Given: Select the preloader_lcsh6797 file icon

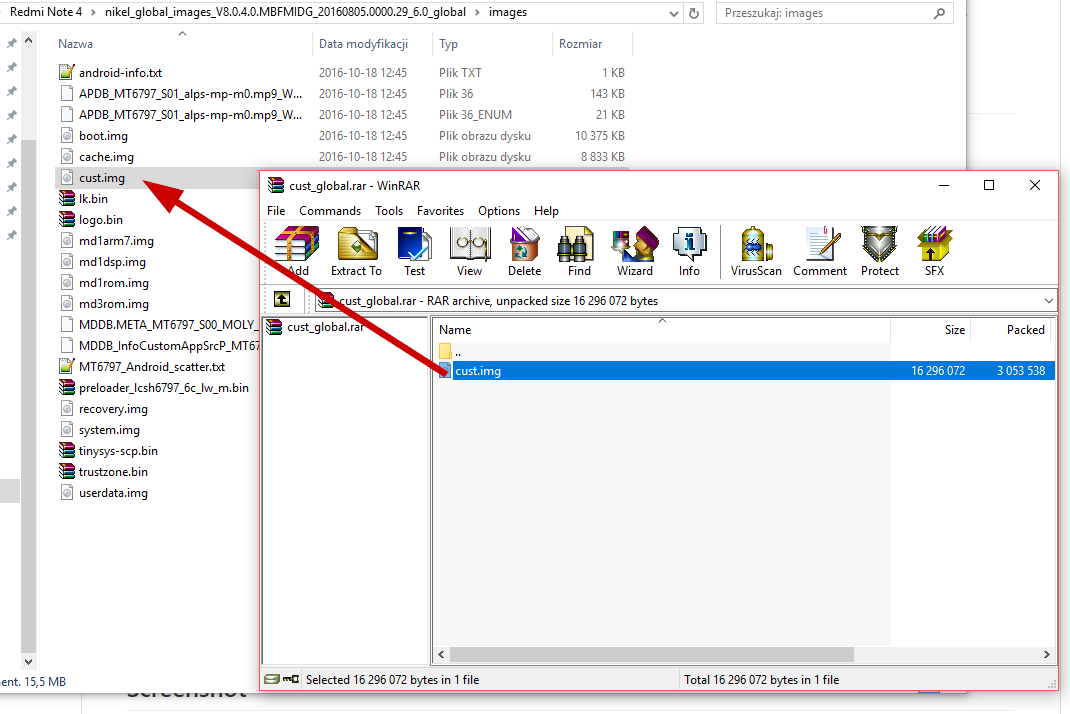Looking at the screenshot, I should (x=67, y=388).
